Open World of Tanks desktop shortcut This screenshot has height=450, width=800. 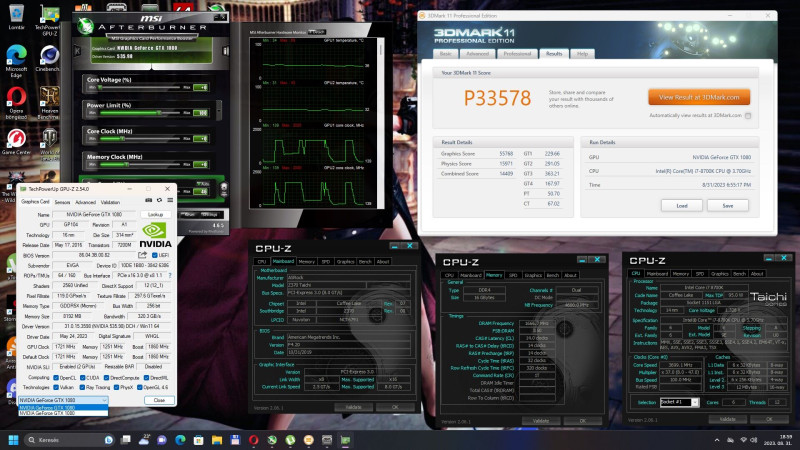pos(49,144)
